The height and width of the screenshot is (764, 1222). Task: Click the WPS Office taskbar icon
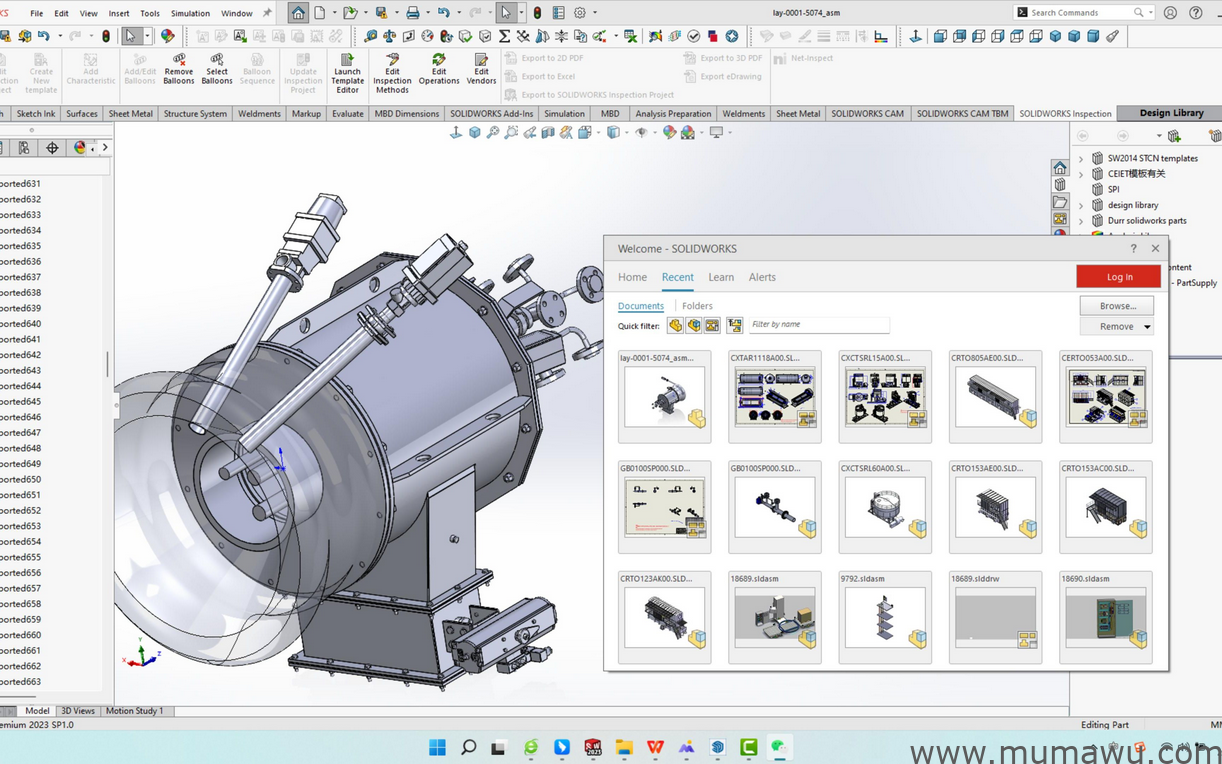click(655, 747)
